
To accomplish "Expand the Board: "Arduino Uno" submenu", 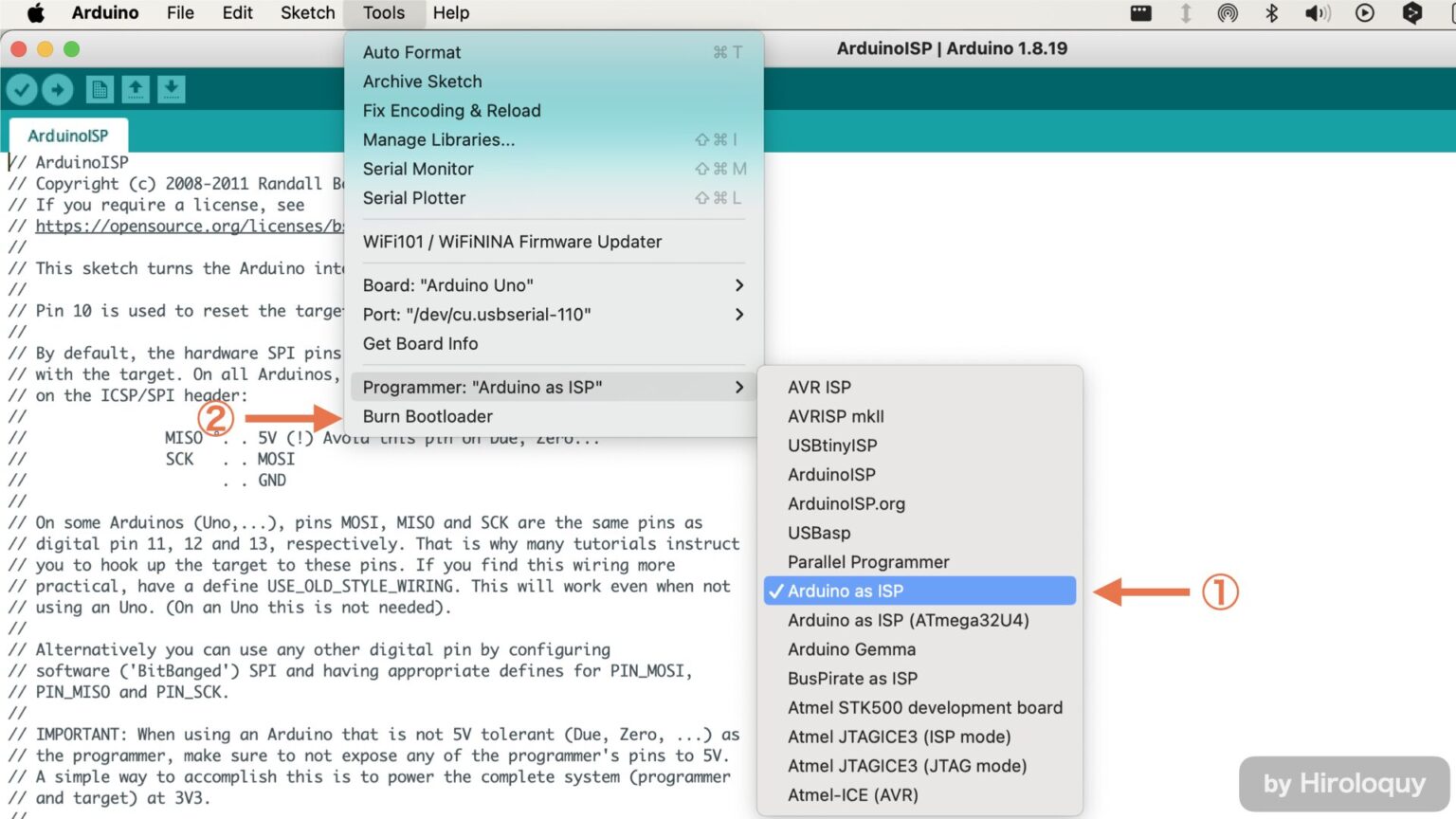I will click(554, 285).
